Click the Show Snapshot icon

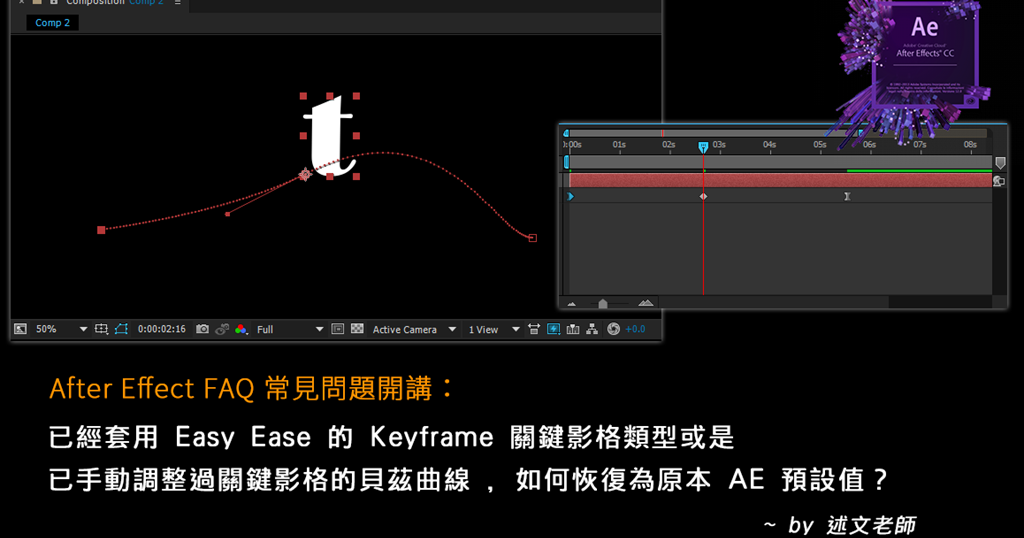[222, 329]
